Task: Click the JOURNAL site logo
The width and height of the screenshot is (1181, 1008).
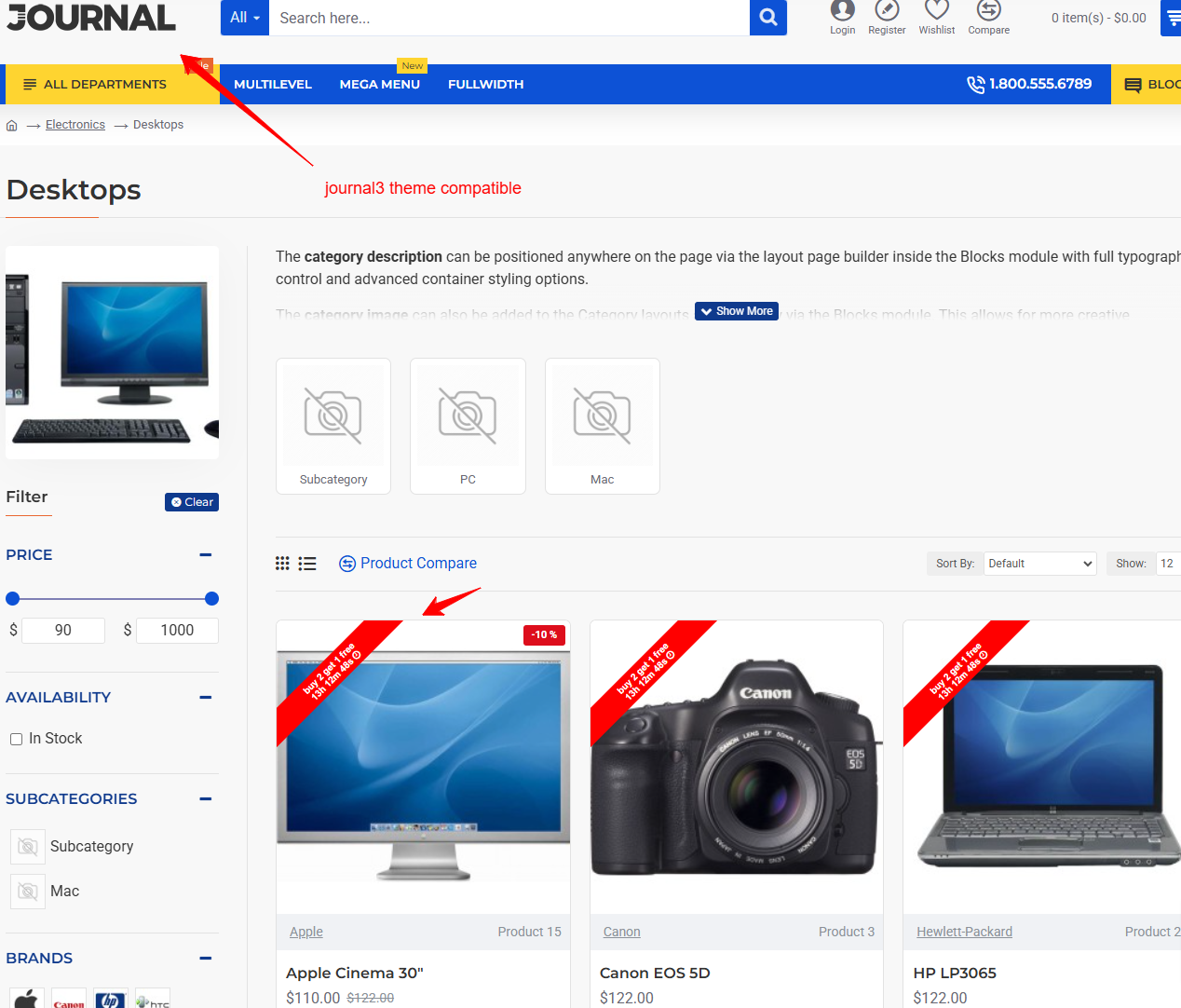Action: tap(91, 17)
